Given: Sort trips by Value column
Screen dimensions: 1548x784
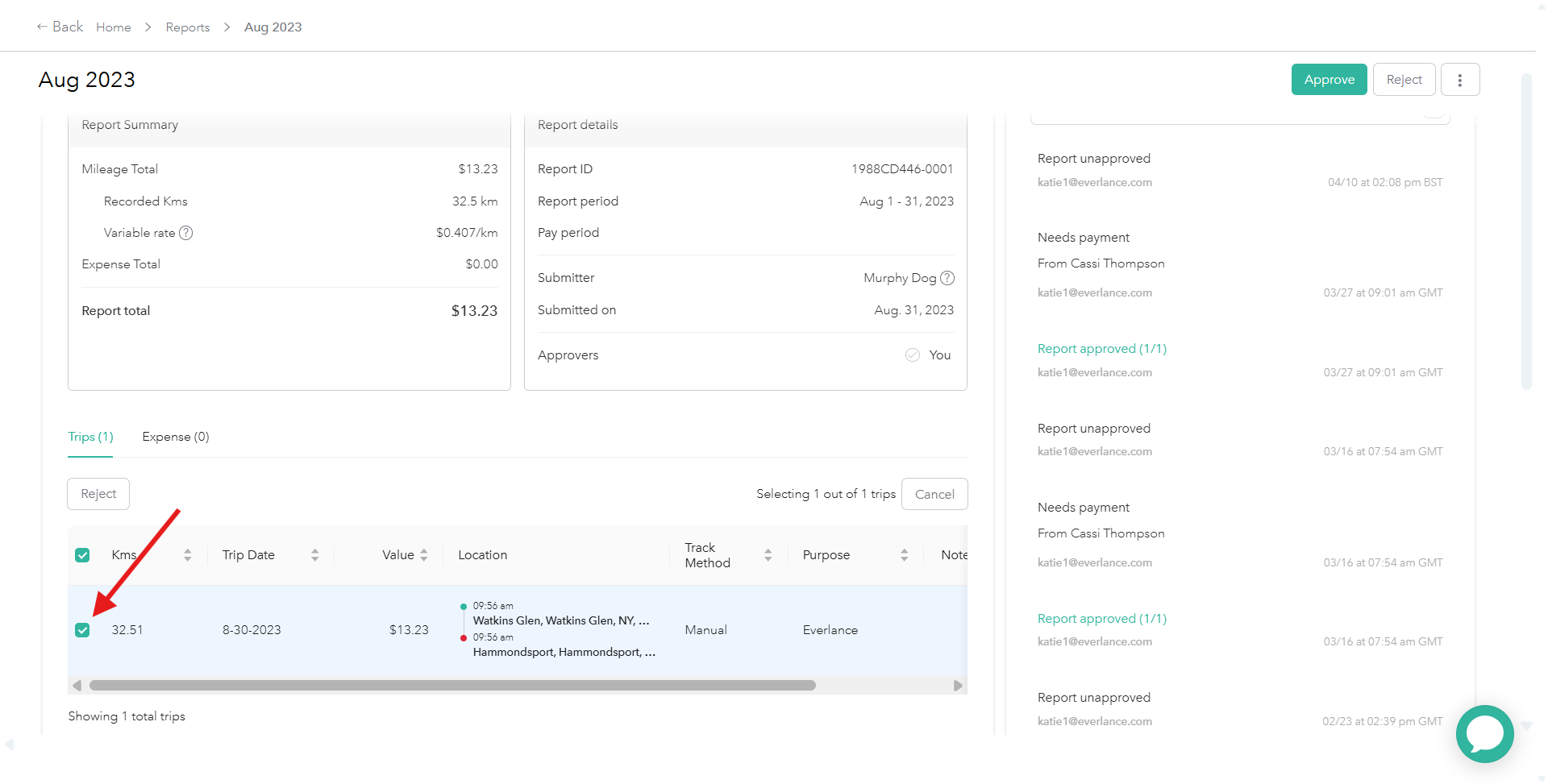Looking at the screenshot, I should tap(424, 555).
